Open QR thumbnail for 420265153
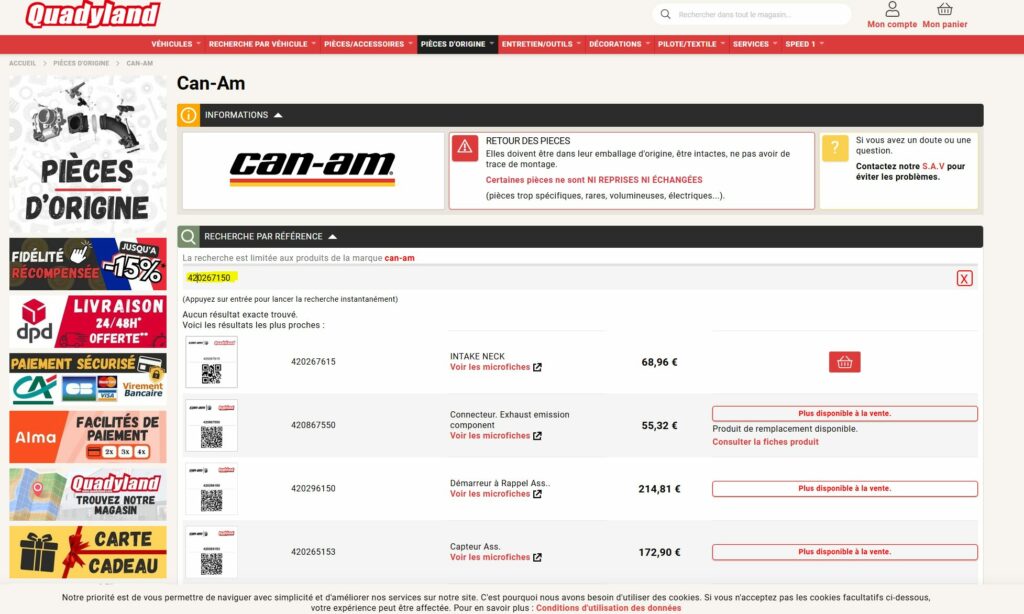 [212, 552]
